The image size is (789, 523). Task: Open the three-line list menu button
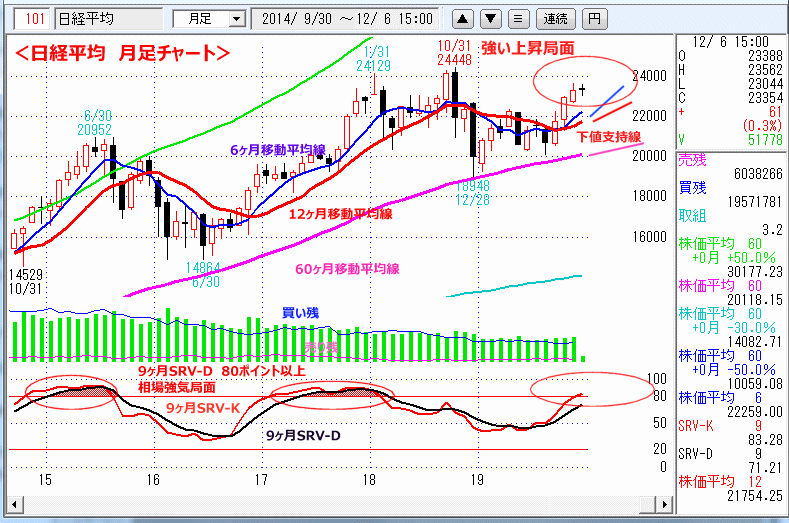pos(517,19)
